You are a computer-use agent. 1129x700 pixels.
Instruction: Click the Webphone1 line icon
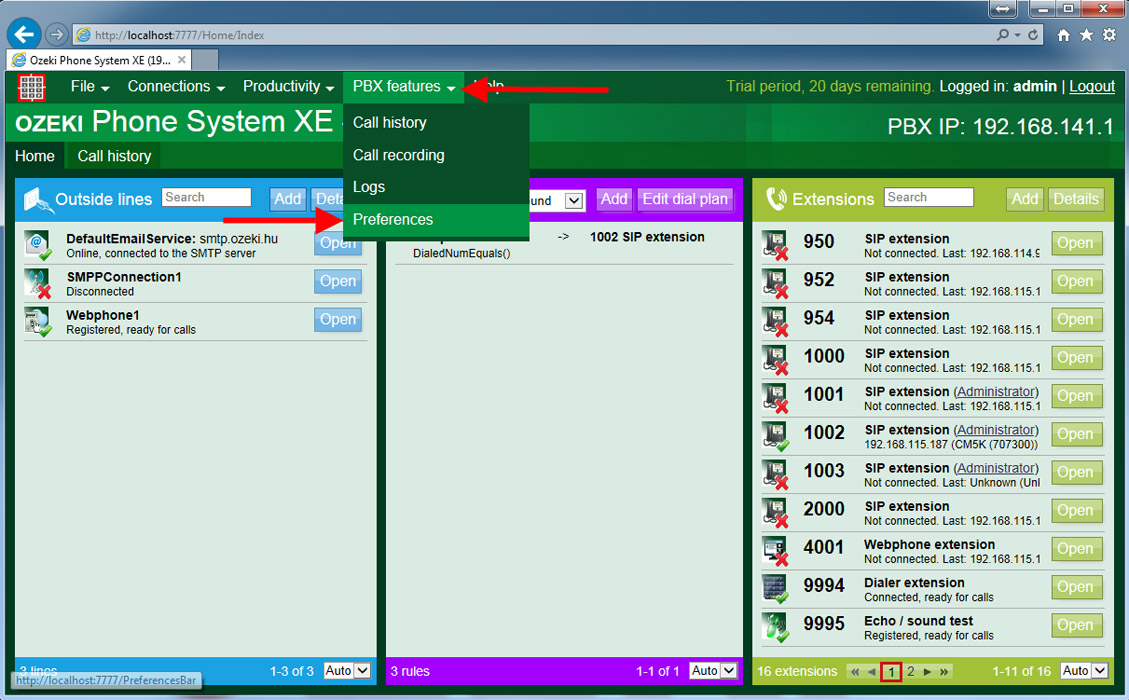(37, 321)
